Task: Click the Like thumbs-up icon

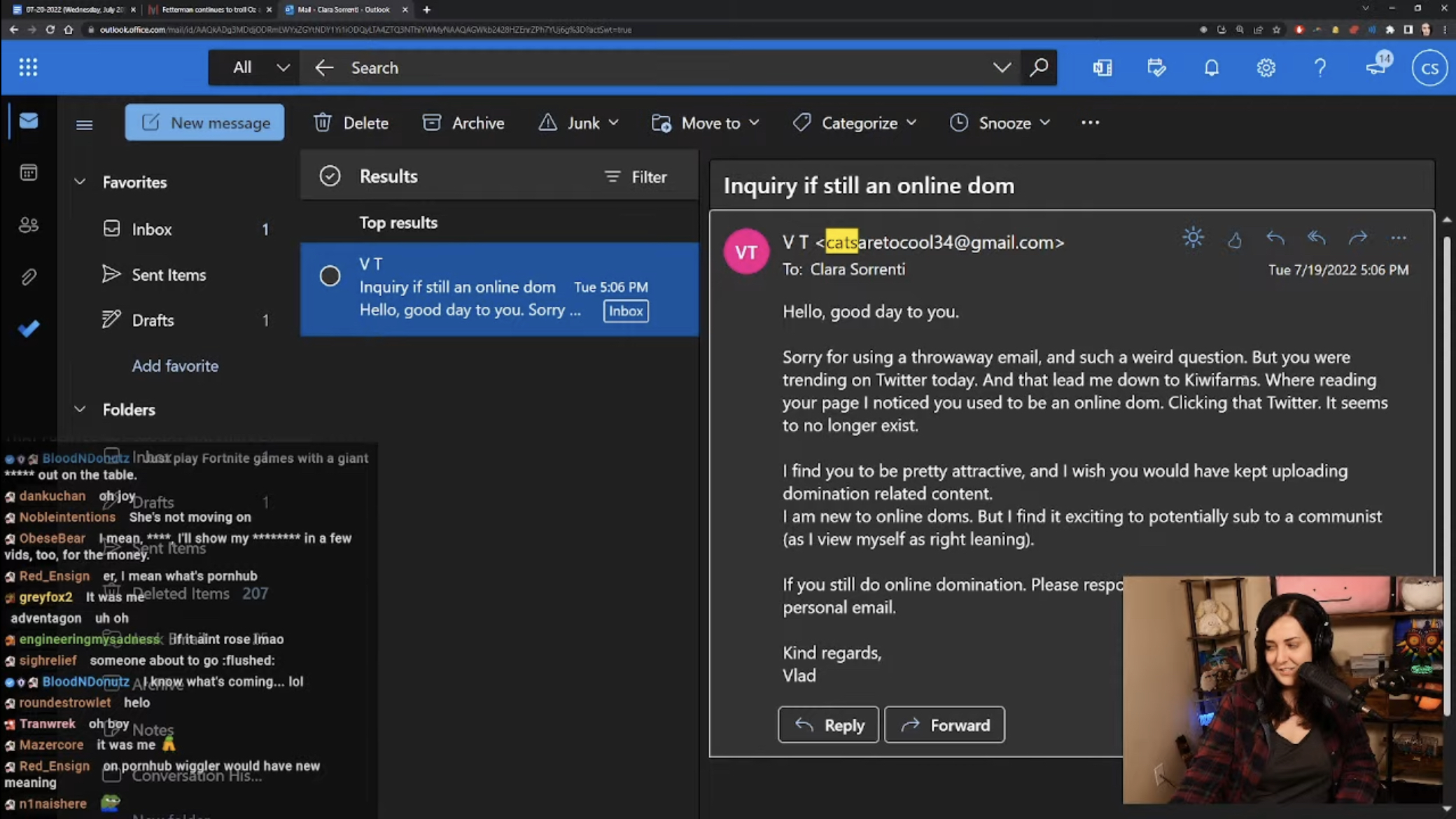Action: tap(1234, 239)
